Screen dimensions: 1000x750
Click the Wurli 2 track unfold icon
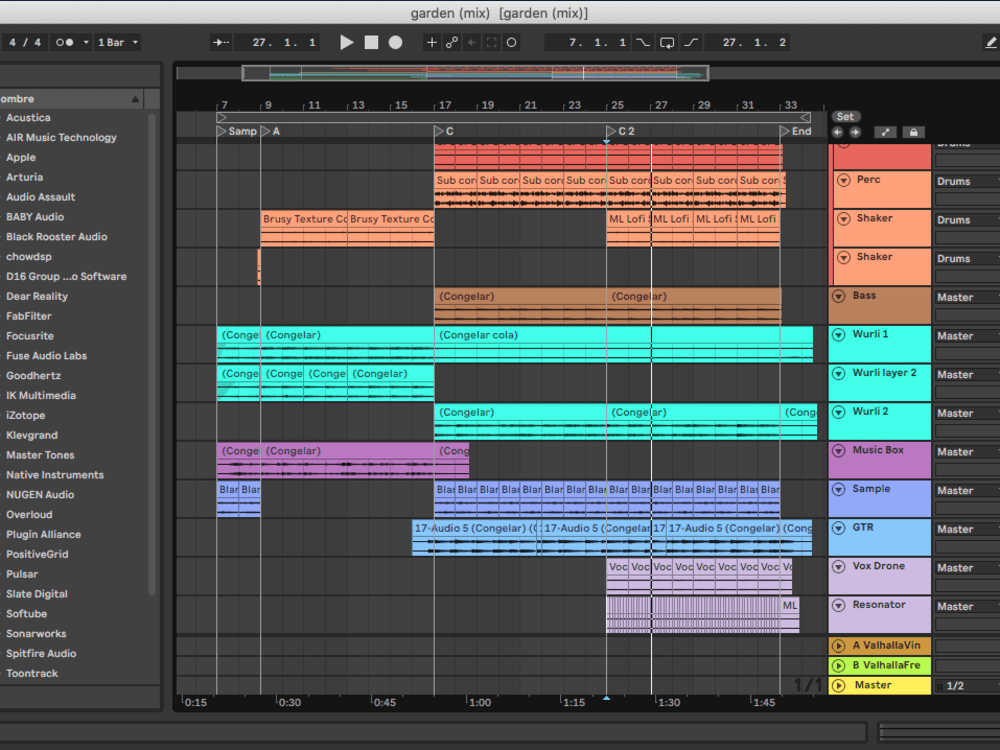point(839,412)
